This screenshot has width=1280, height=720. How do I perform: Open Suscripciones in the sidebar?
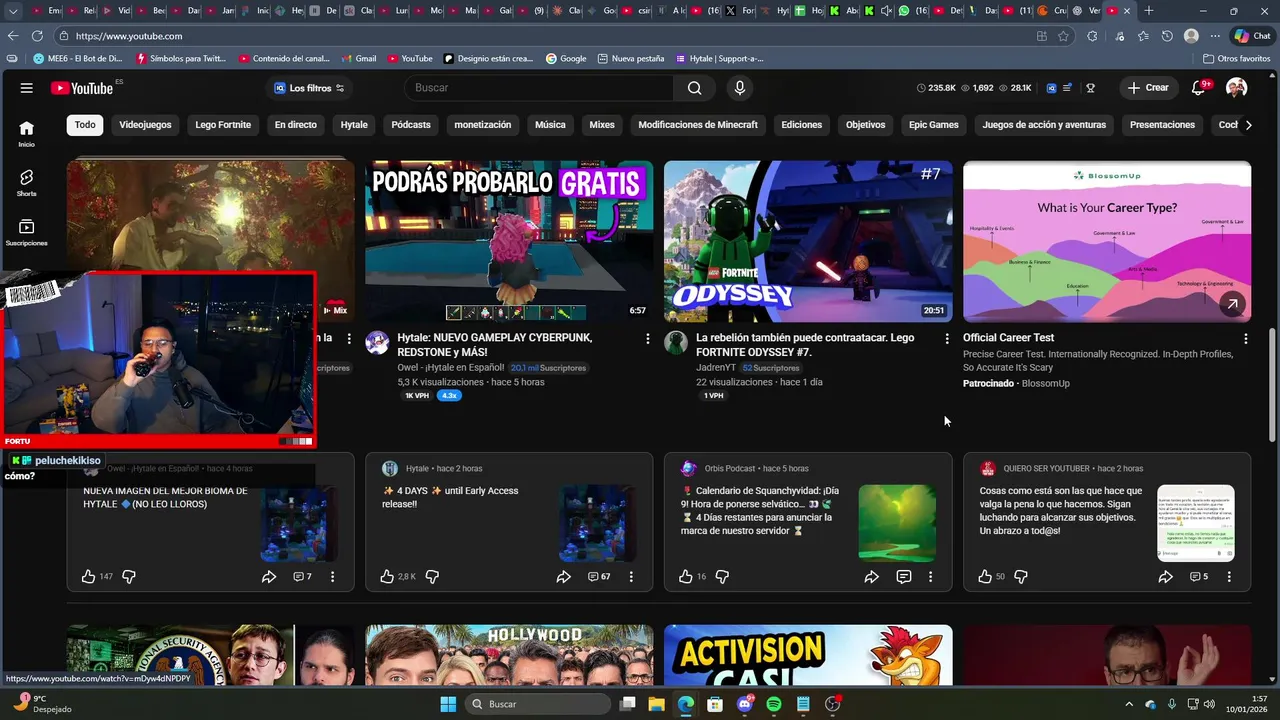26,232
